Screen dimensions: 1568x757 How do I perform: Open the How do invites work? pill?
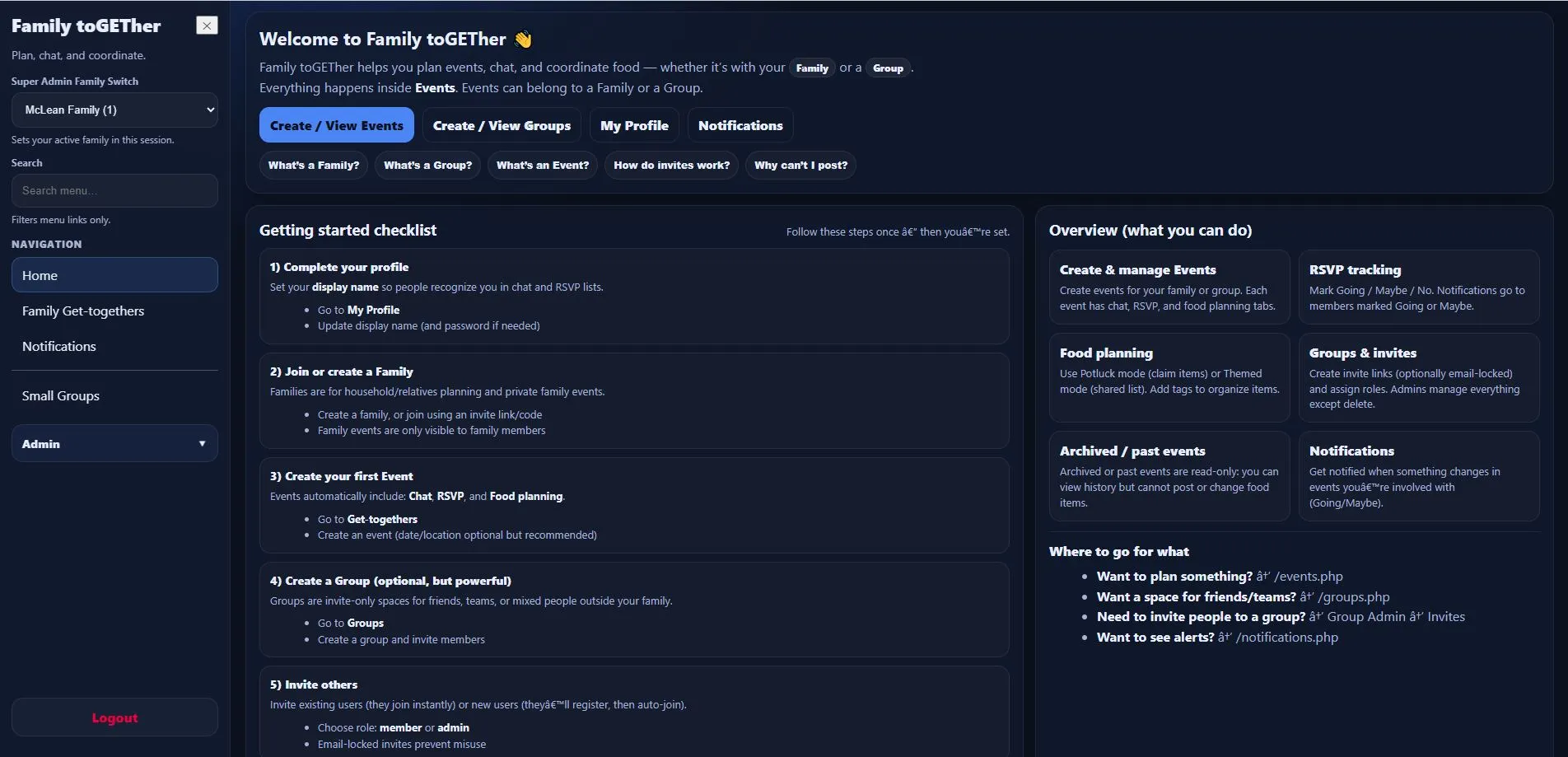click(x=671, y=166)
